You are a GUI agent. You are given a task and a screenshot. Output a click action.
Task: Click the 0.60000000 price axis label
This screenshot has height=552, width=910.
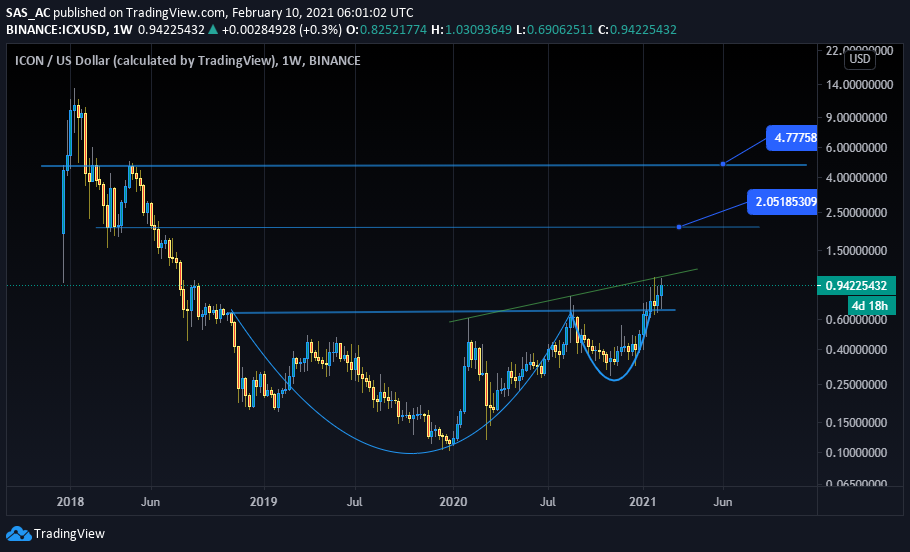click(856, 320)
